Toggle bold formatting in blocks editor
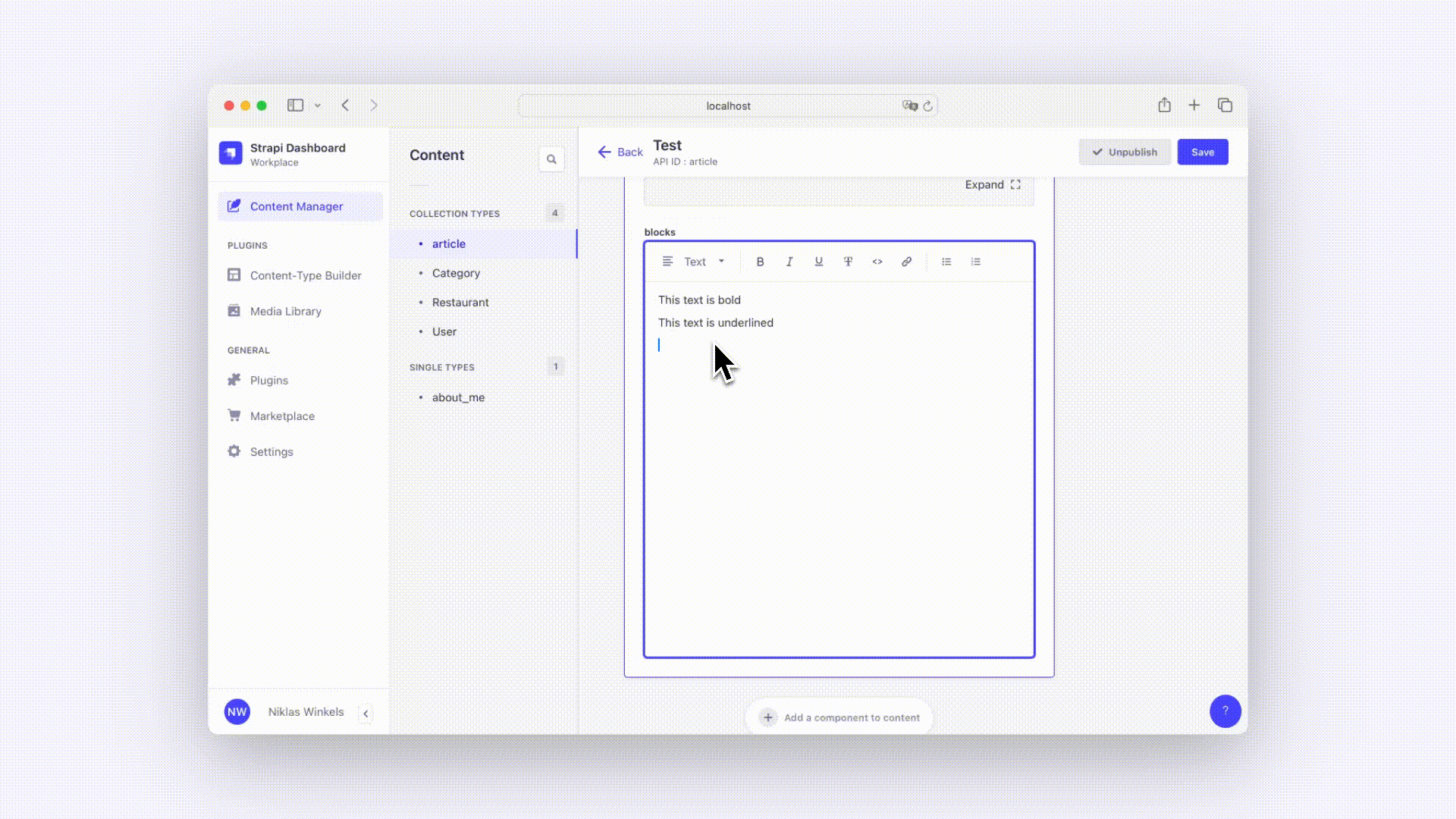Screen dimensions: 1456x819 coord(760,262)
